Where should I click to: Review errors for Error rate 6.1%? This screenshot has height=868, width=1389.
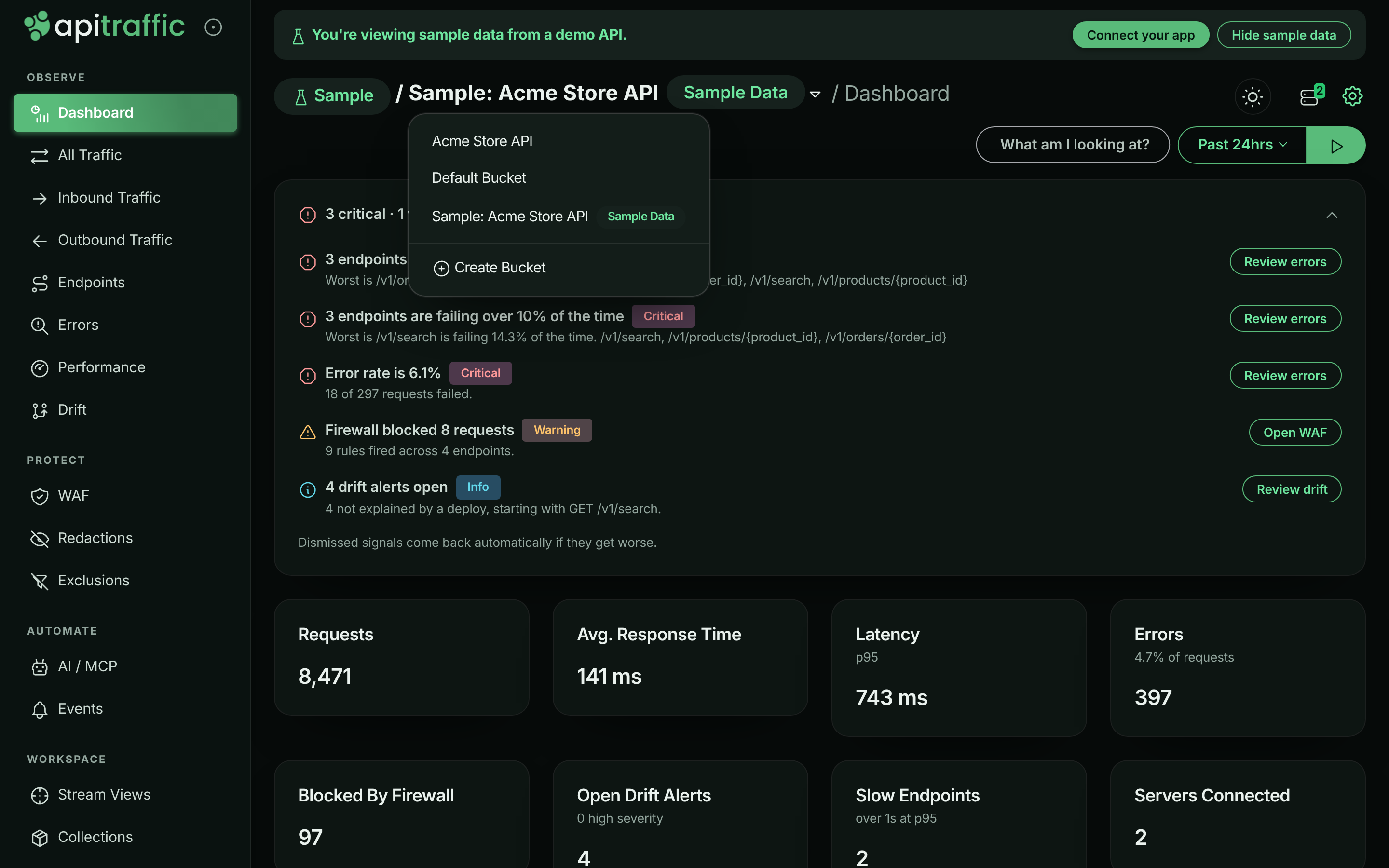1285,376
